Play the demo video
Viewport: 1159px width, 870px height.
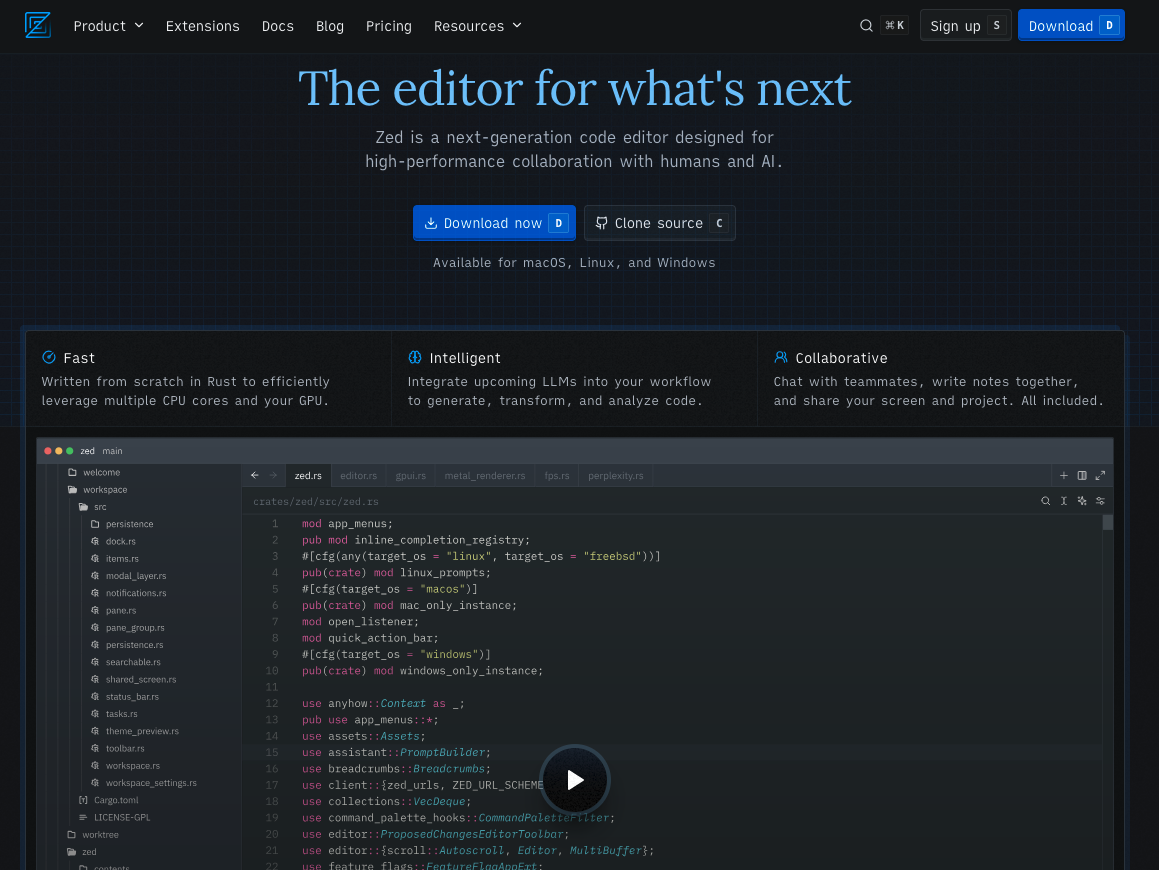[574, 780]
